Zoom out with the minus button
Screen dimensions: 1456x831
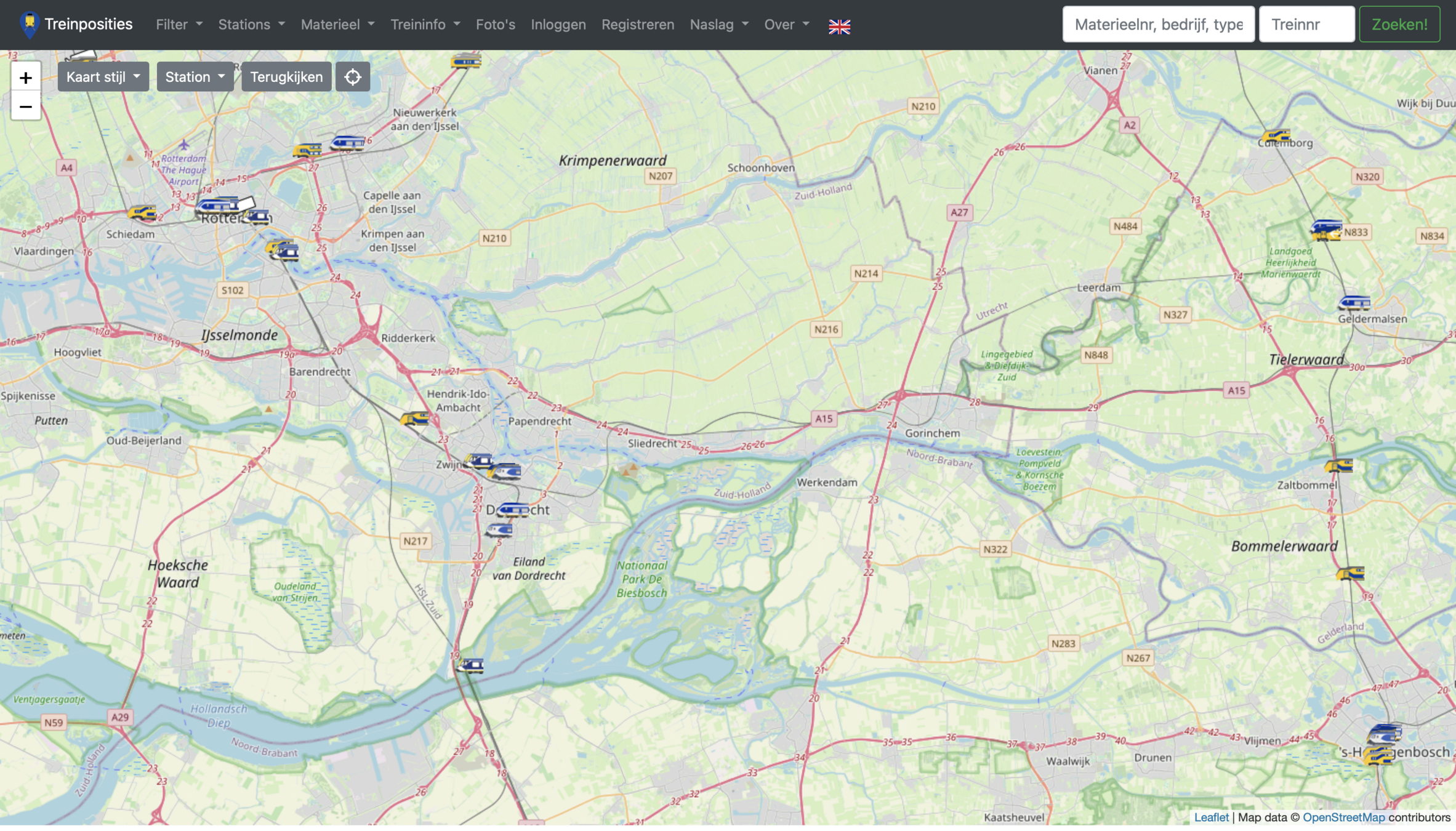coord(25,106)
